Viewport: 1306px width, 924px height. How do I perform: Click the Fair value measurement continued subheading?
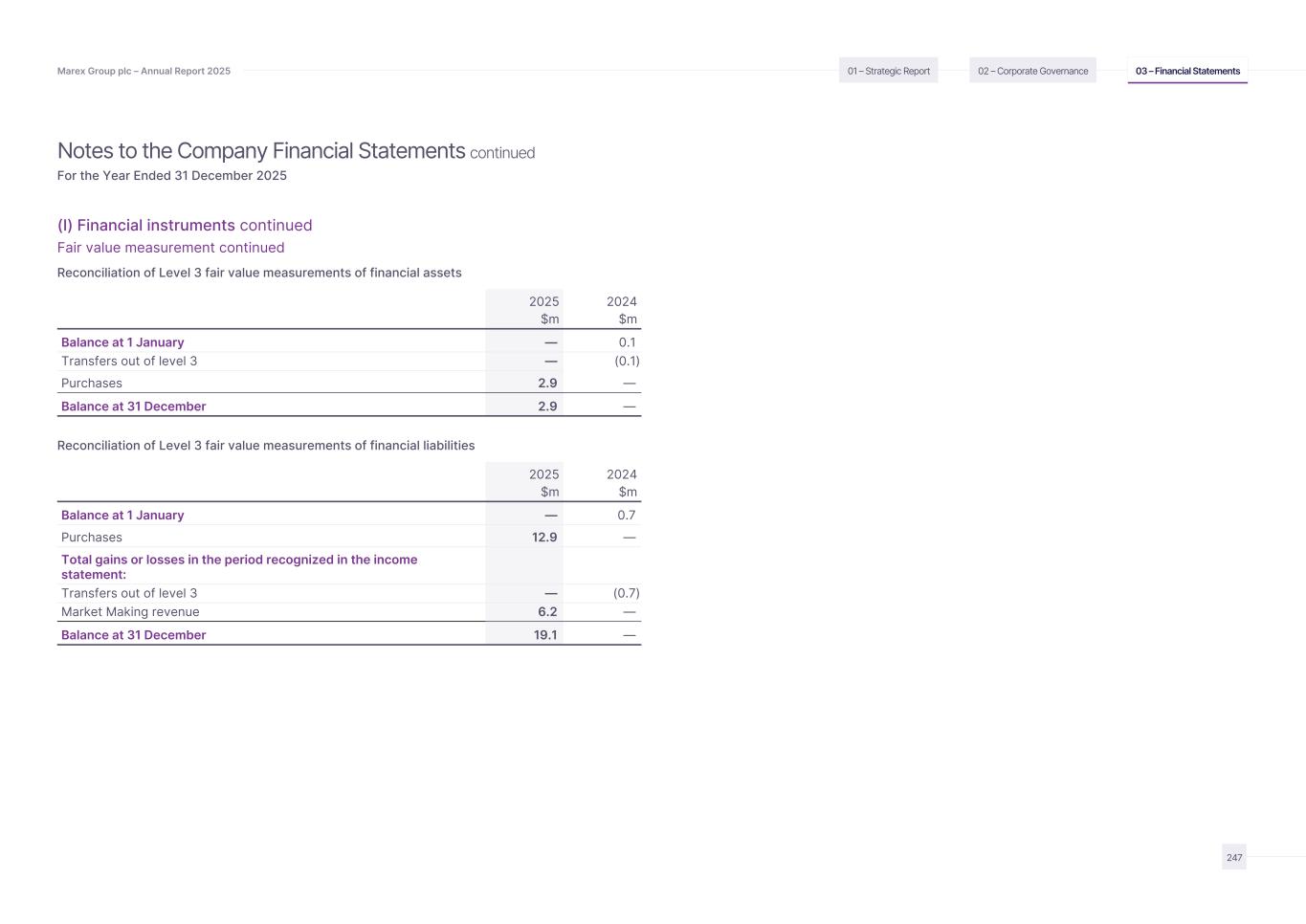pyautogui.click(x=170, y=248)
